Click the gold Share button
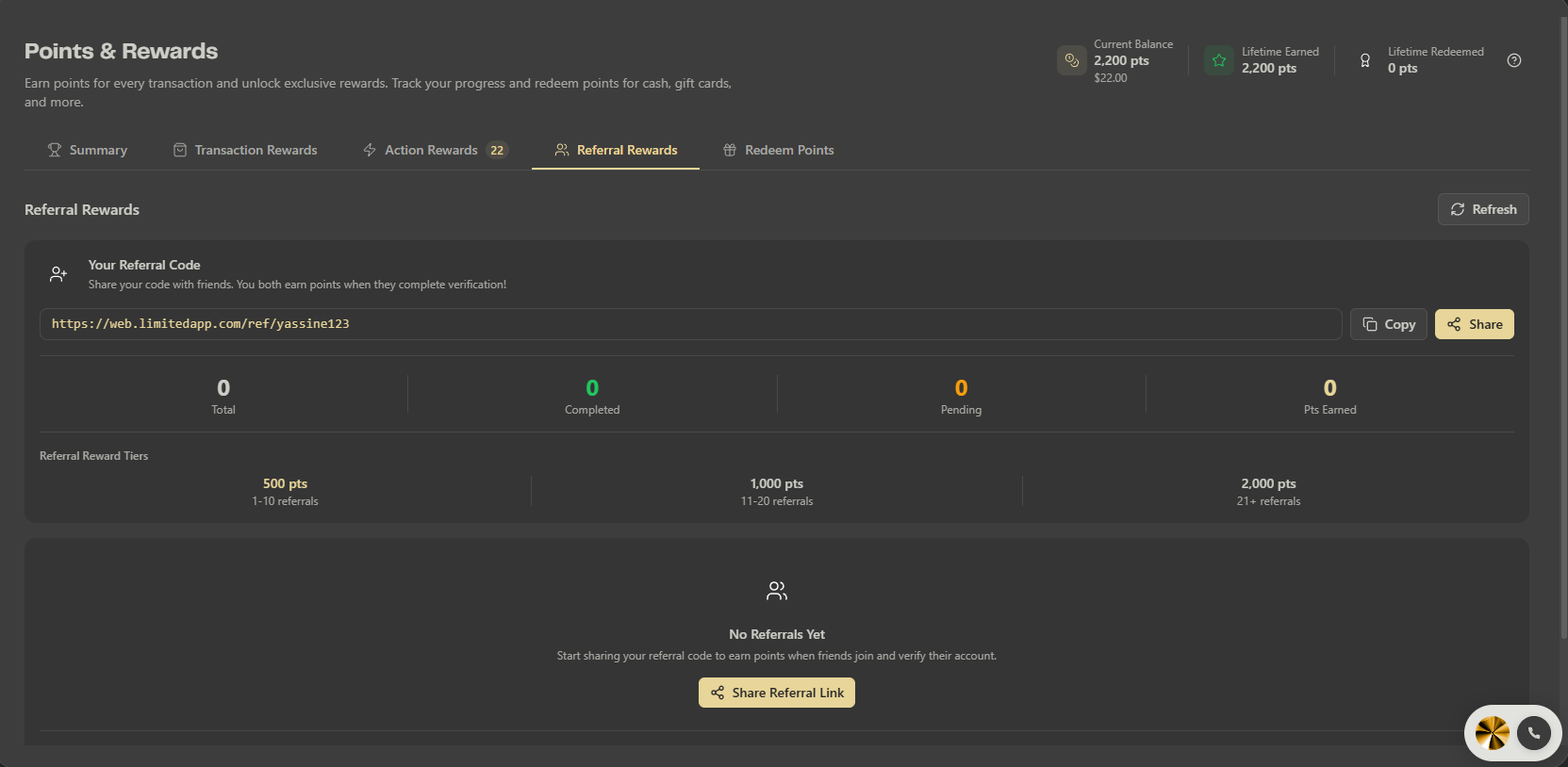This screenshot has width=1568, height=767. coord(1475,324)
